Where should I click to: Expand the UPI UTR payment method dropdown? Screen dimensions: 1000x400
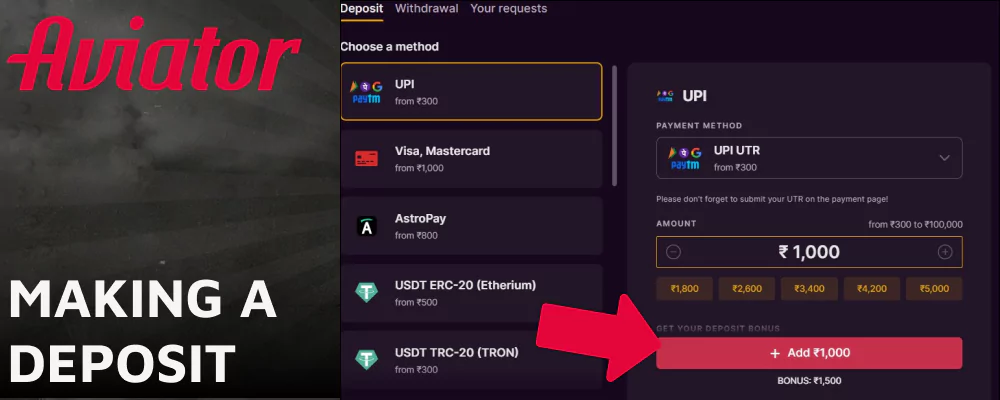point(809,158)
